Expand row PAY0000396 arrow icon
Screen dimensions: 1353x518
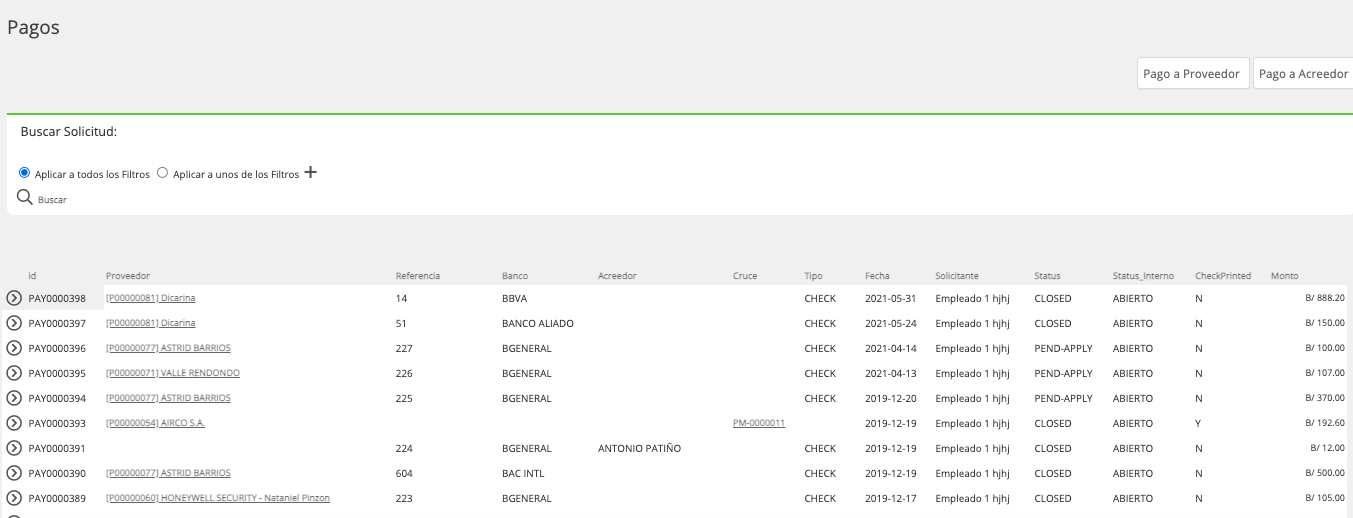(x=14, y=348)
